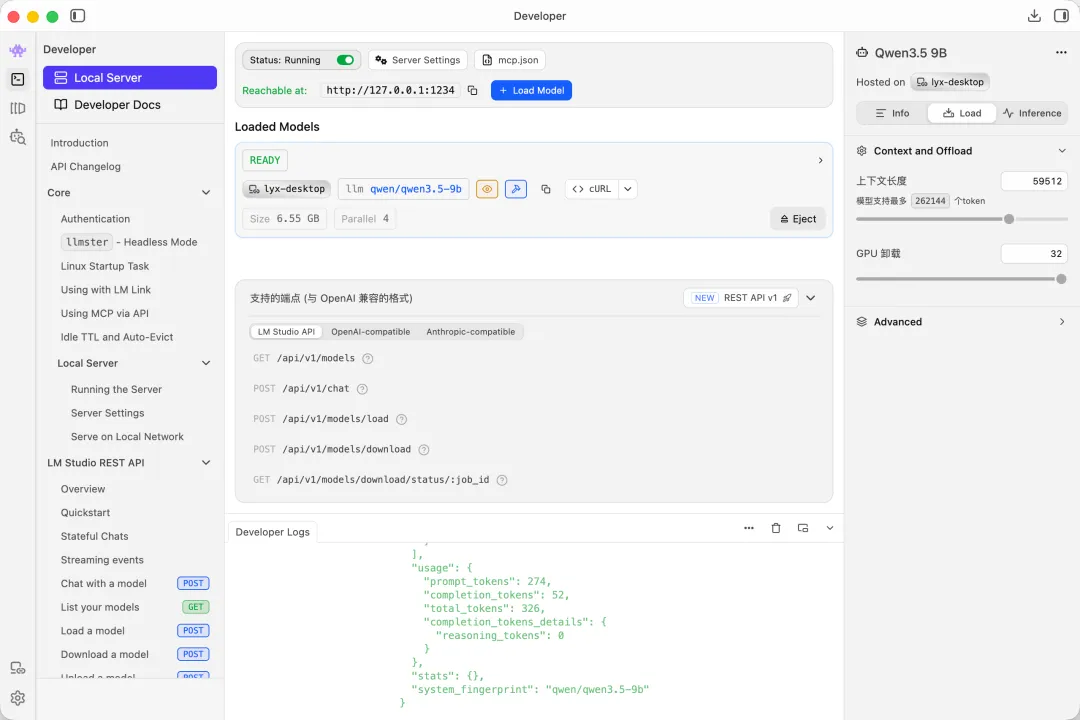Open downloads icon in title bar
The image size is (1080, 720).
[x=1034, y=15]
